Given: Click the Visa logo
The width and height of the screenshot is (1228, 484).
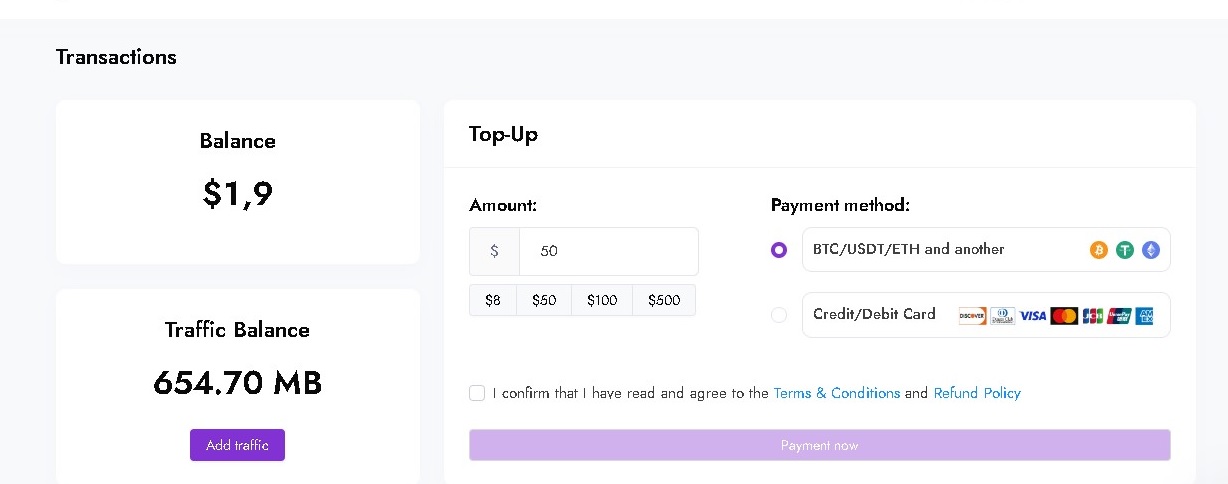Looking at the screenshot, I should click(x=1033, y=316).
